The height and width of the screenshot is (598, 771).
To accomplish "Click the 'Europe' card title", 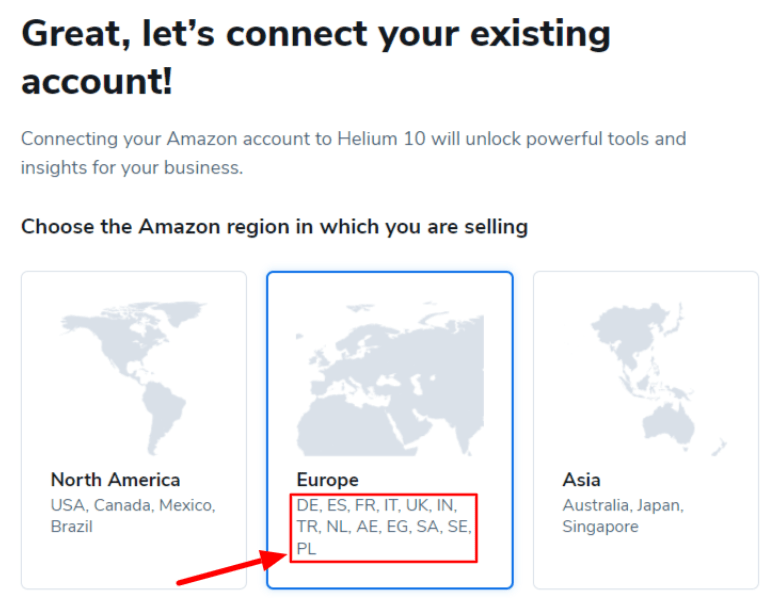I will click(327, 480).
